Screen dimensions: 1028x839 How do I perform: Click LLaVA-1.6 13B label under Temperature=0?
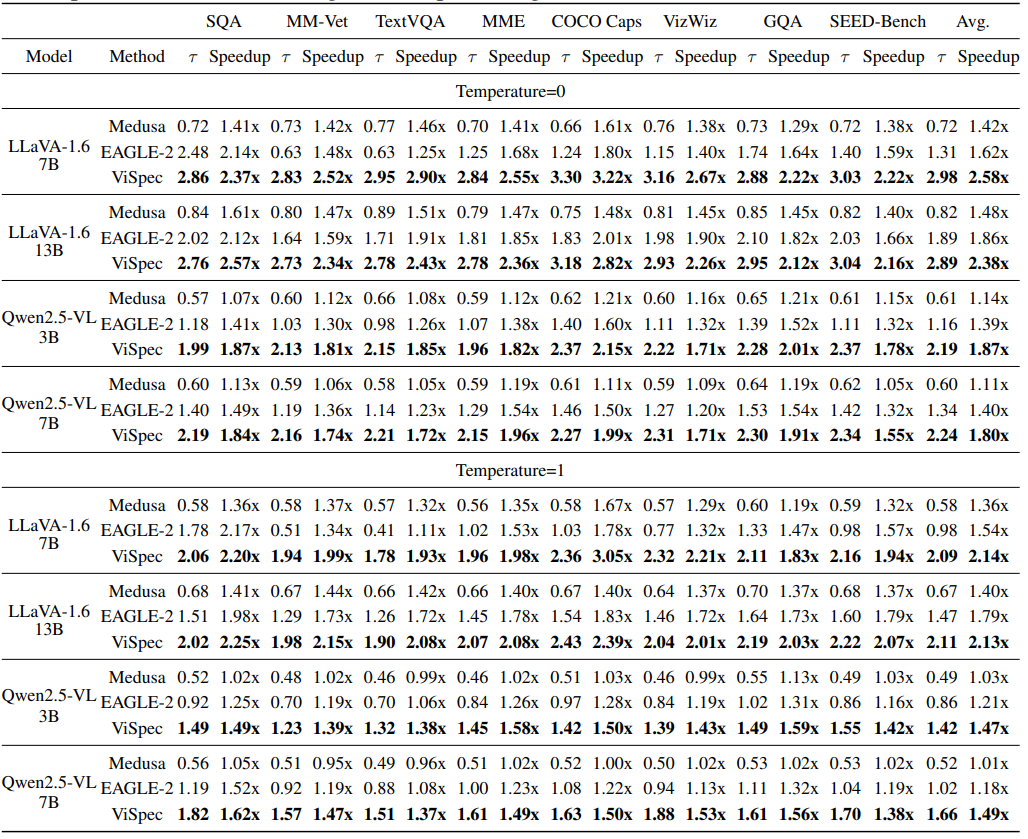49,238
